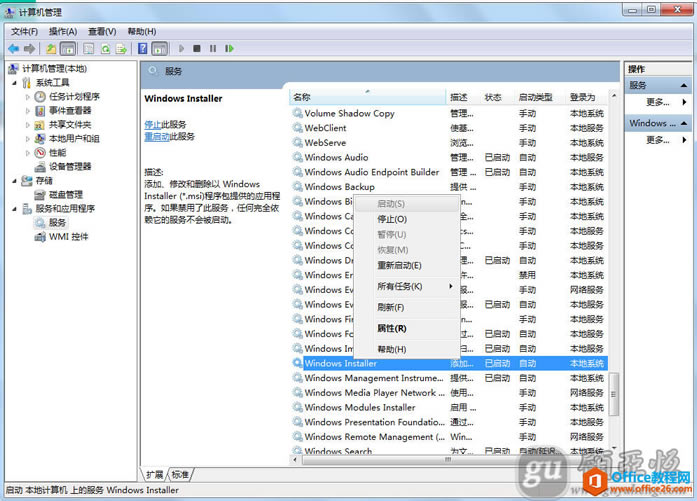Expand the 本地用户和组 node arrow
The width and height of the screenshot is (697, 501).
(x=28, y=139)
